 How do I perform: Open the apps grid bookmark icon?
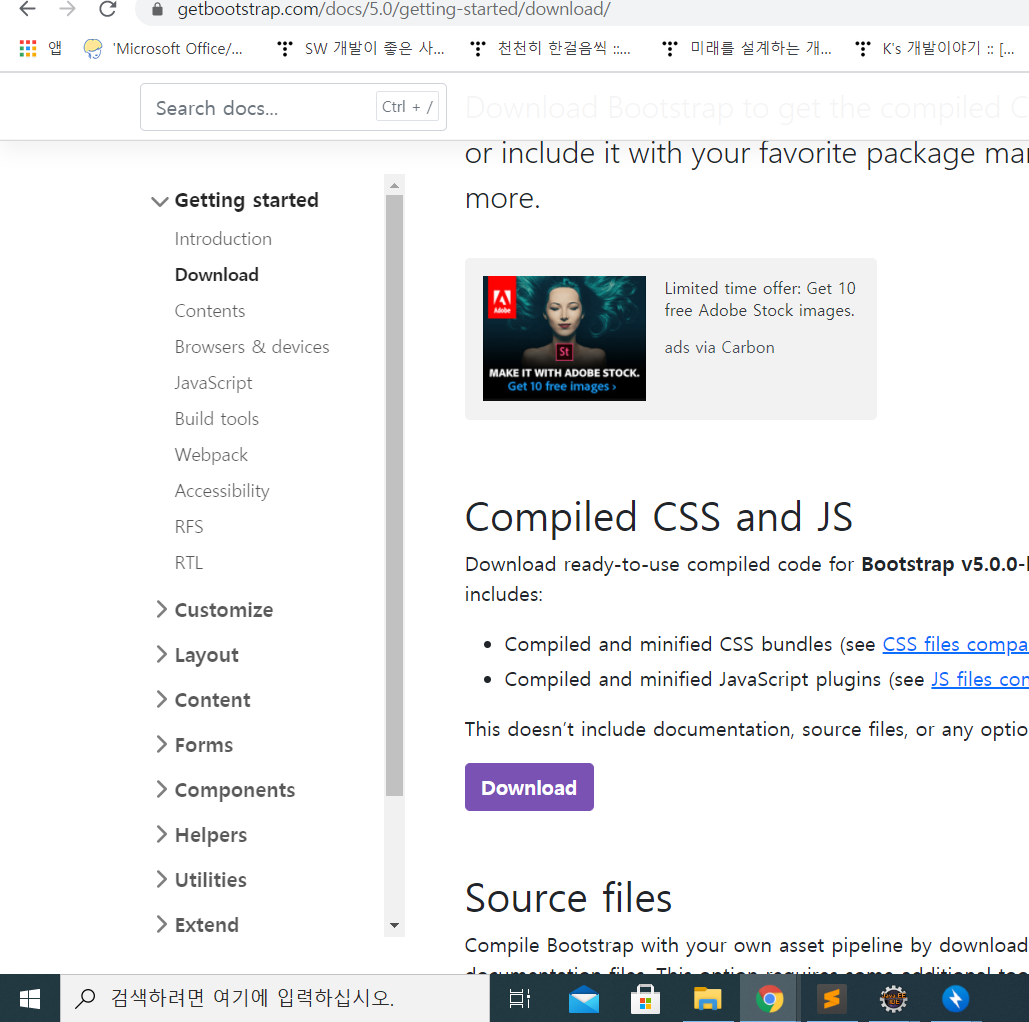tap(28, 49)
